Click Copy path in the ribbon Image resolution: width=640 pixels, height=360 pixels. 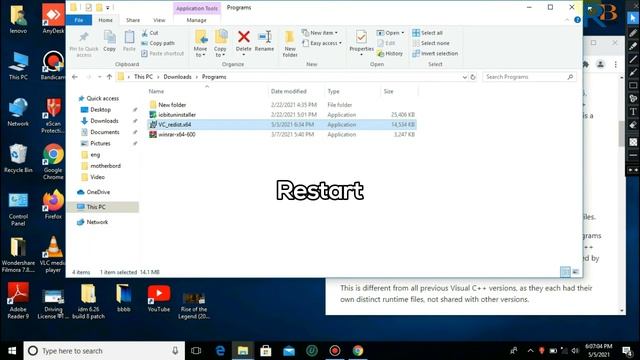tap(158, 43)
